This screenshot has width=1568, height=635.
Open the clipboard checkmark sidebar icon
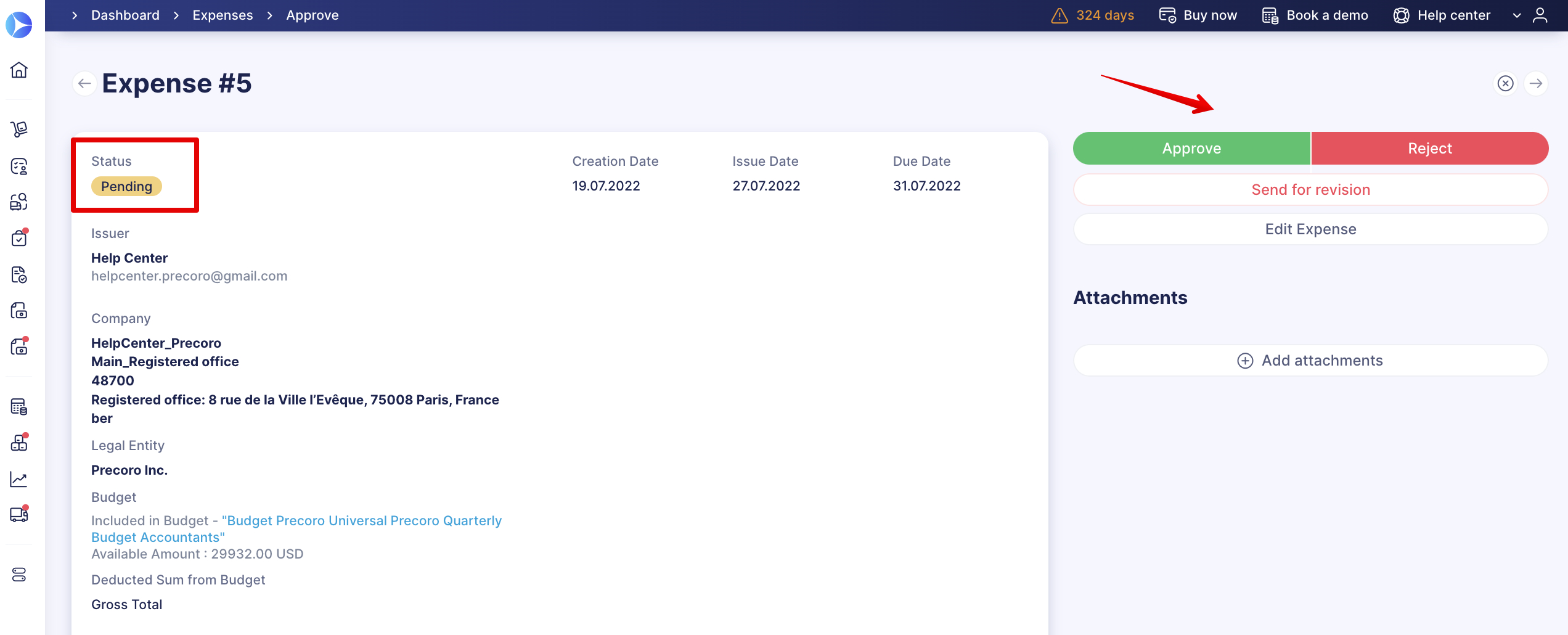[x=19, y=238]
